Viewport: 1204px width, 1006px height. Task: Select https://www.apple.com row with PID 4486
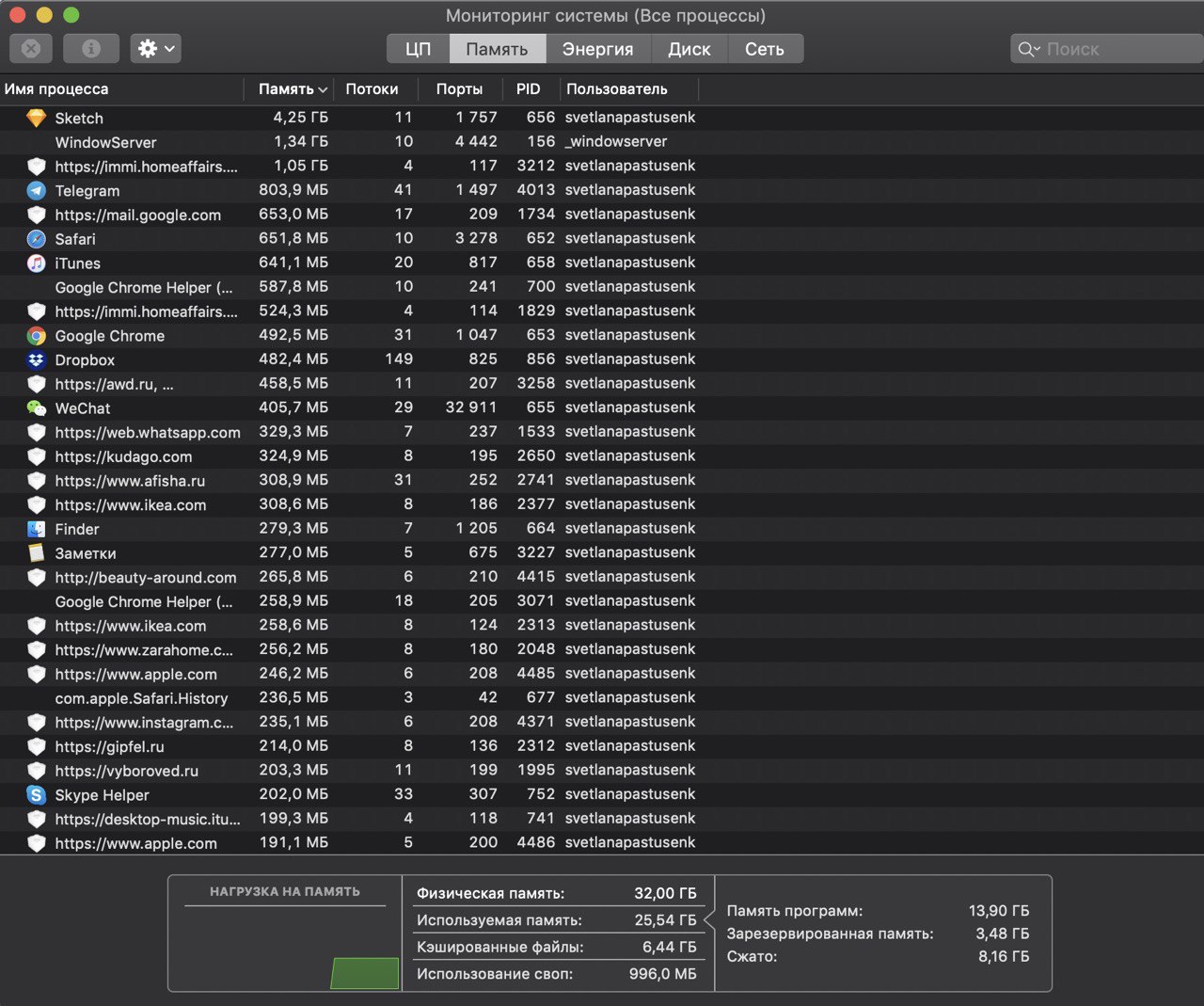click(602, 843)
